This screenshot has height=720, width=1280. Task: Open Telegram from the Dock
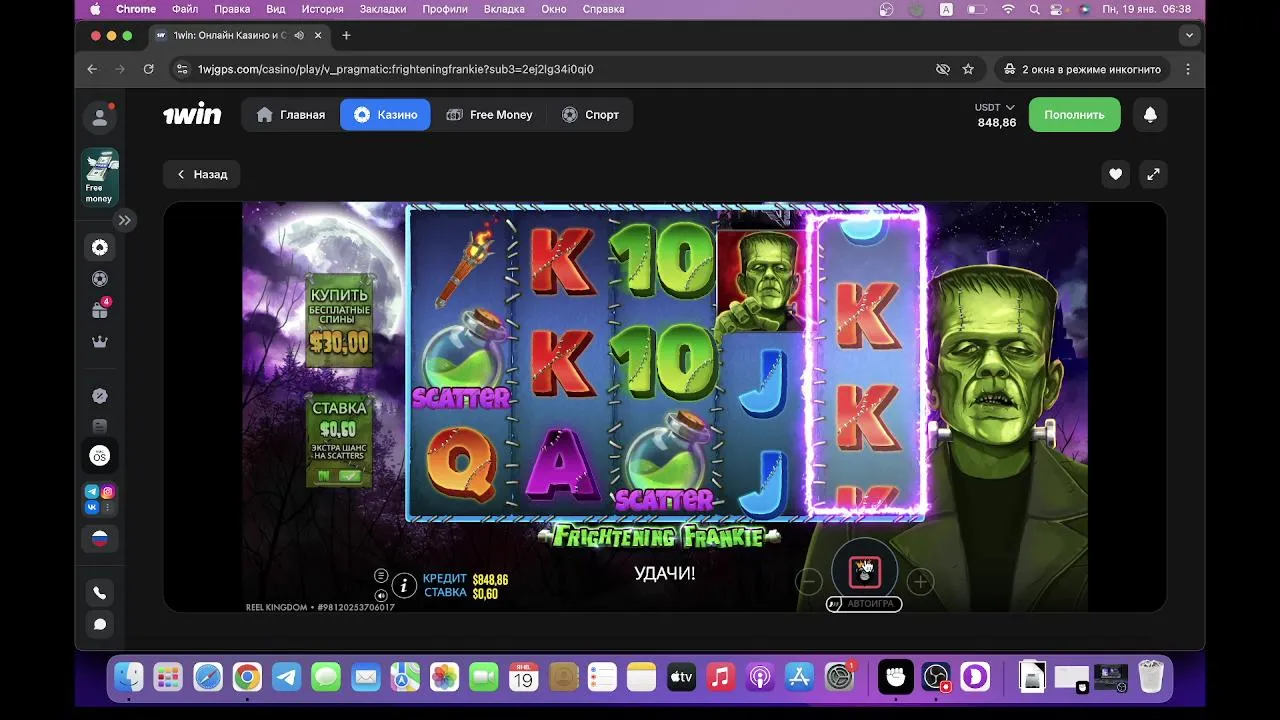(287, 678)
